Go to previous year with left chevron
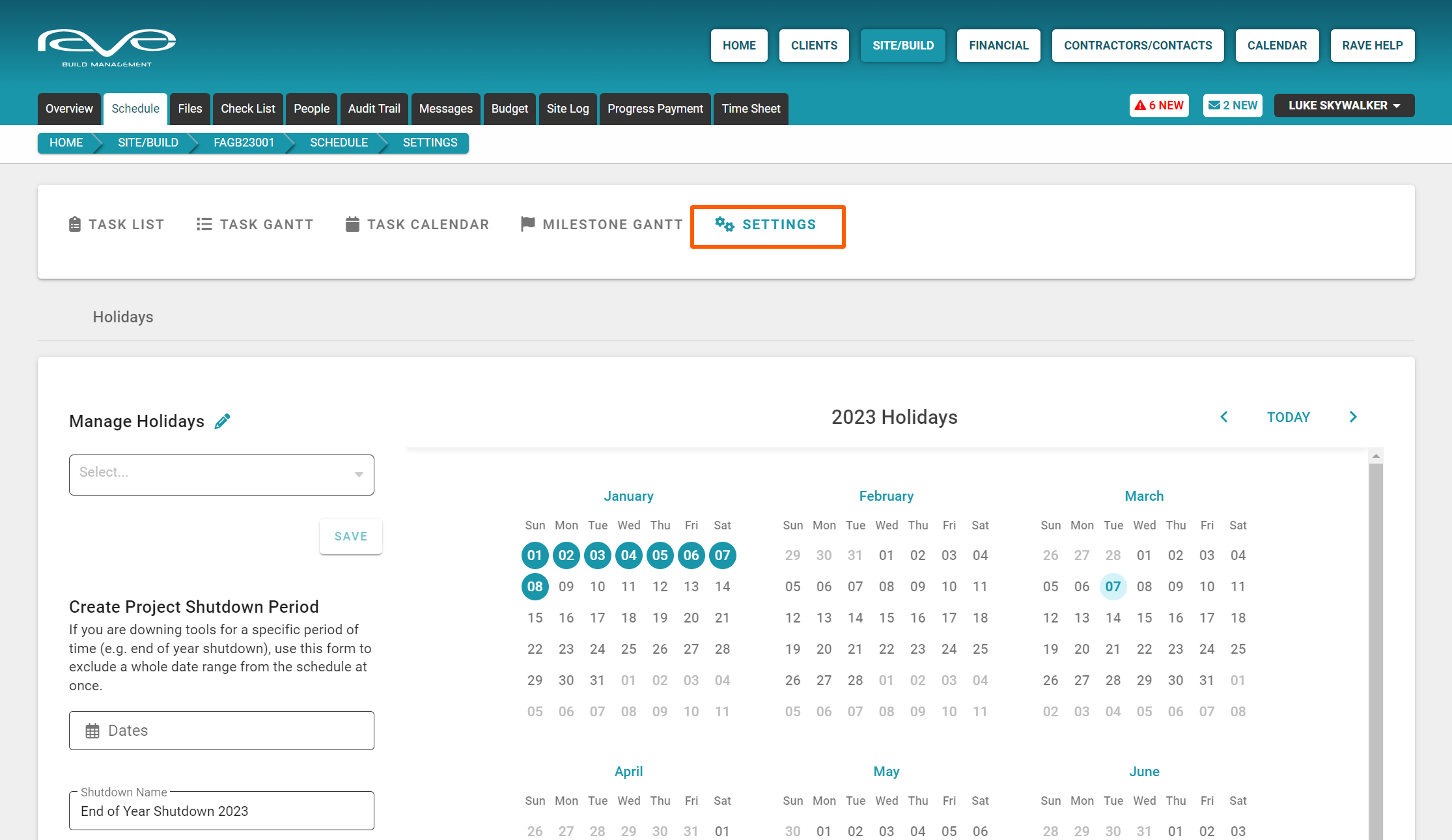The height and width of the screenshot is (840, 1452). pos(1224,417)
